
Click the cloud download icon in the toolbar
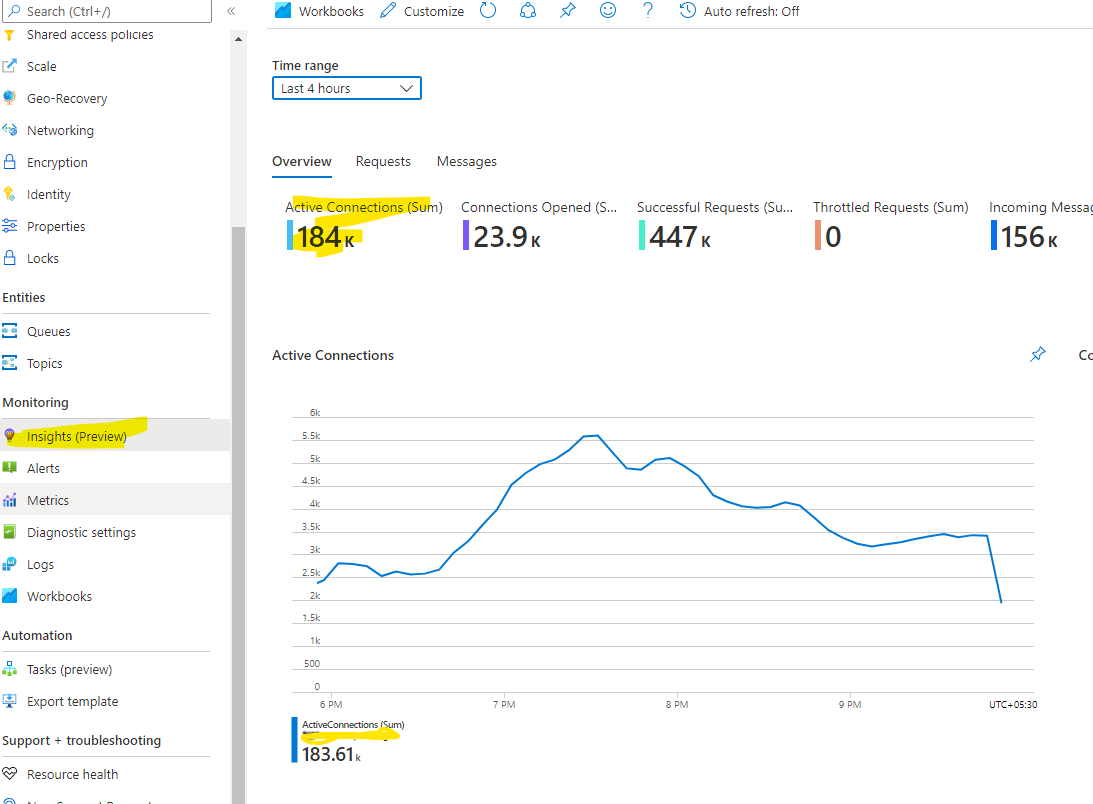coord(527,11)
